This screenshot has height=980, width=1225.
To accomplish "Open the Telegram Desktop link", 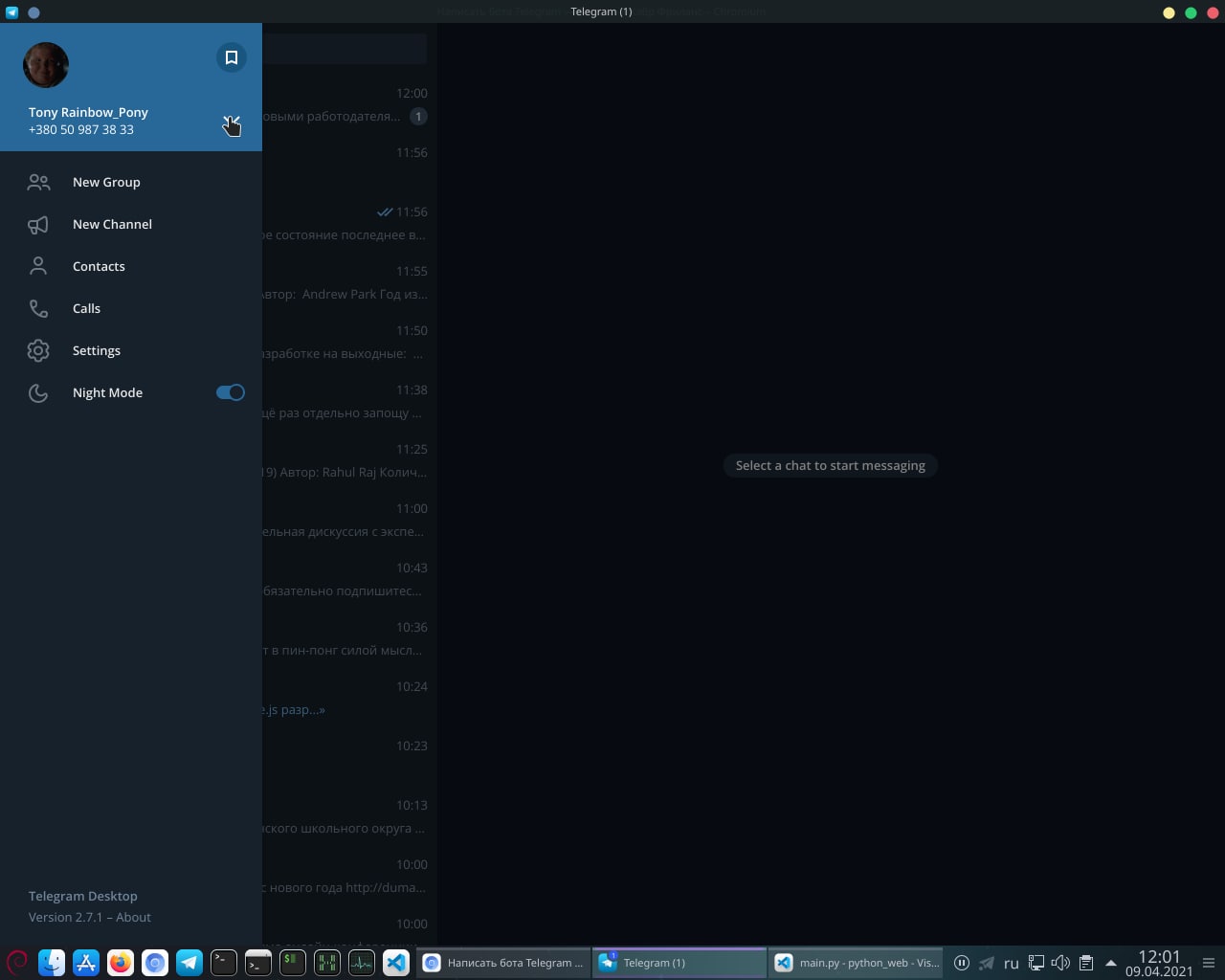I will point(83,896).
